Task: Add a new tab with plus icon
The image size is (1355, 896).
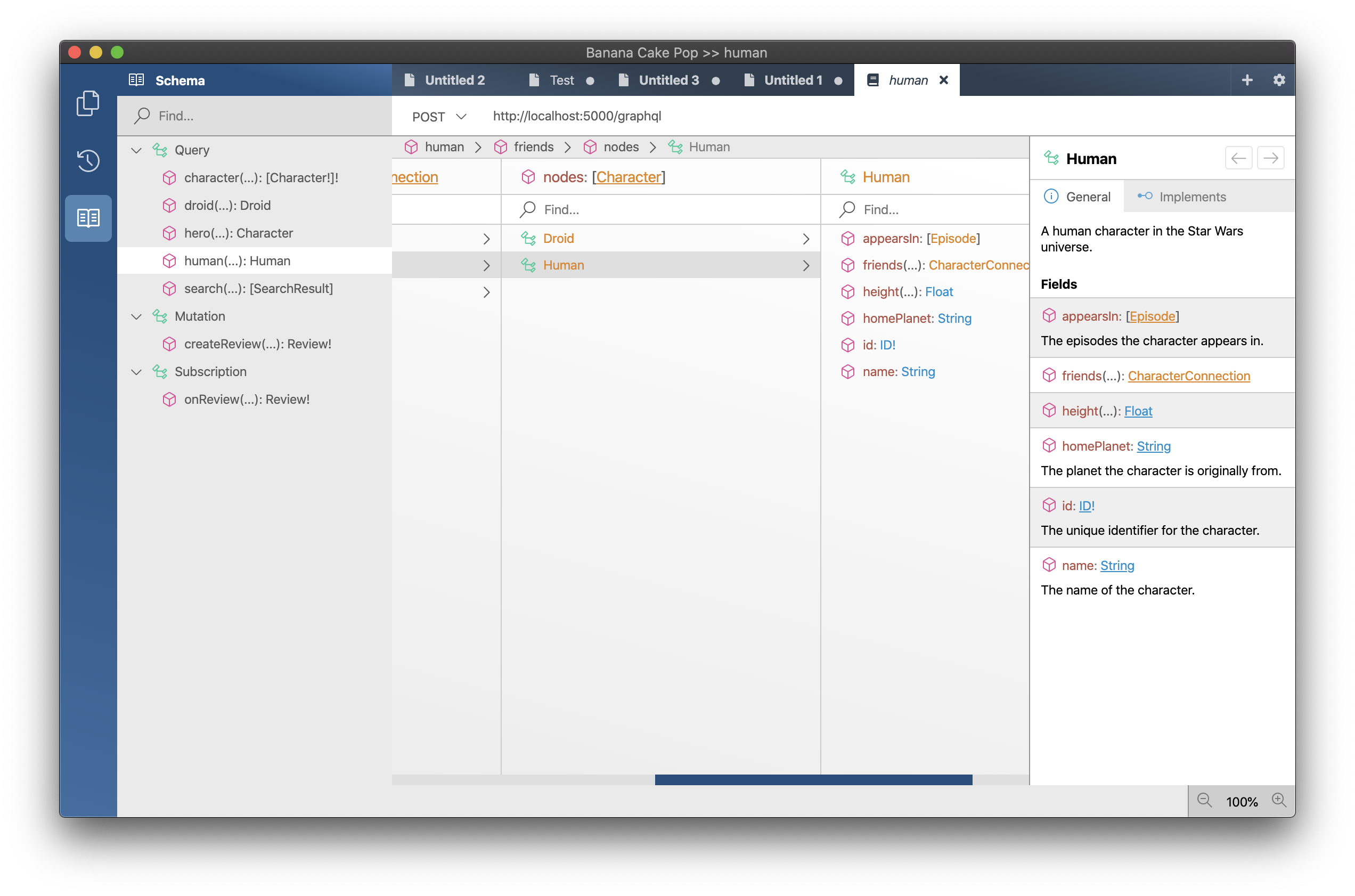Action: (x=1247, y=80)
